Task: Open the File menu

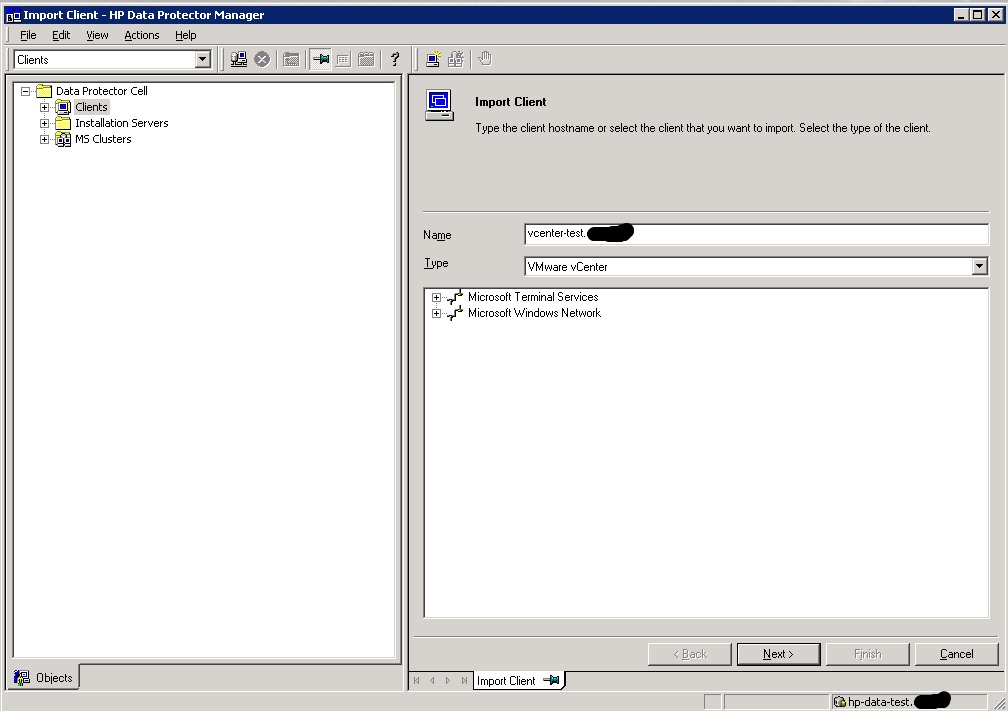Action: tap(28, 35)
